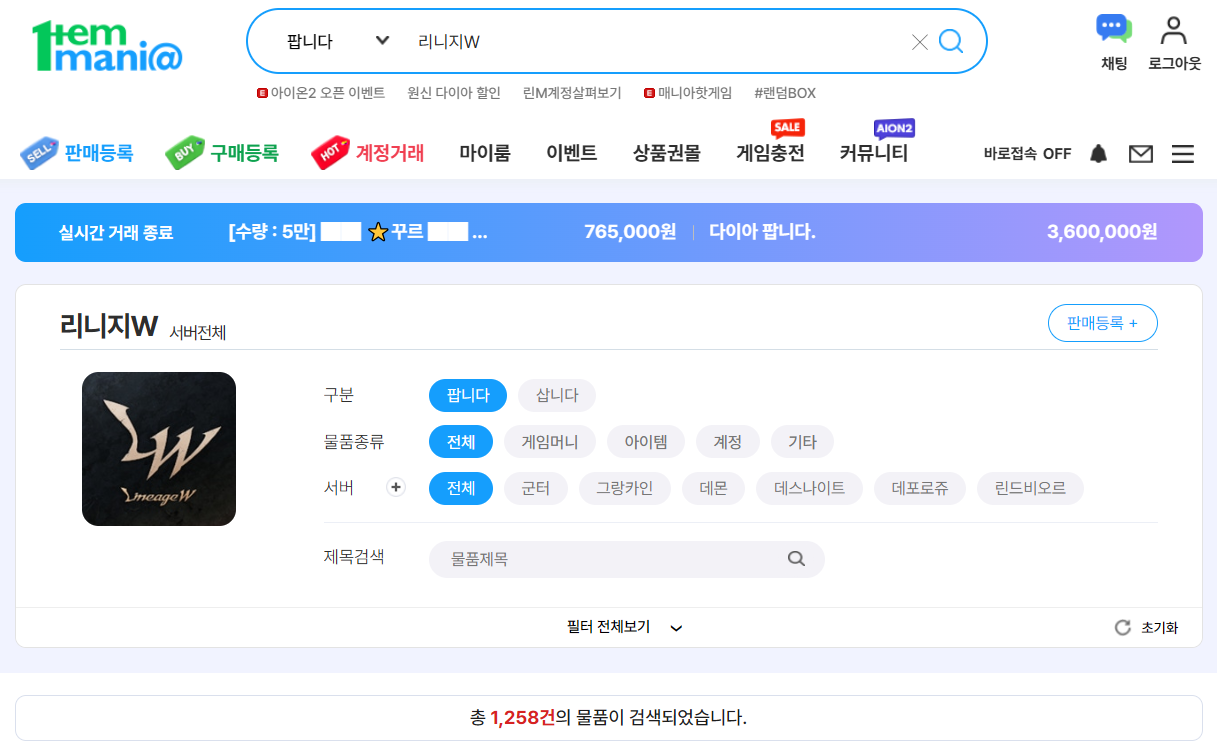Open 판매등록 menu
The image size is (1217, 744).
point(77,153)
